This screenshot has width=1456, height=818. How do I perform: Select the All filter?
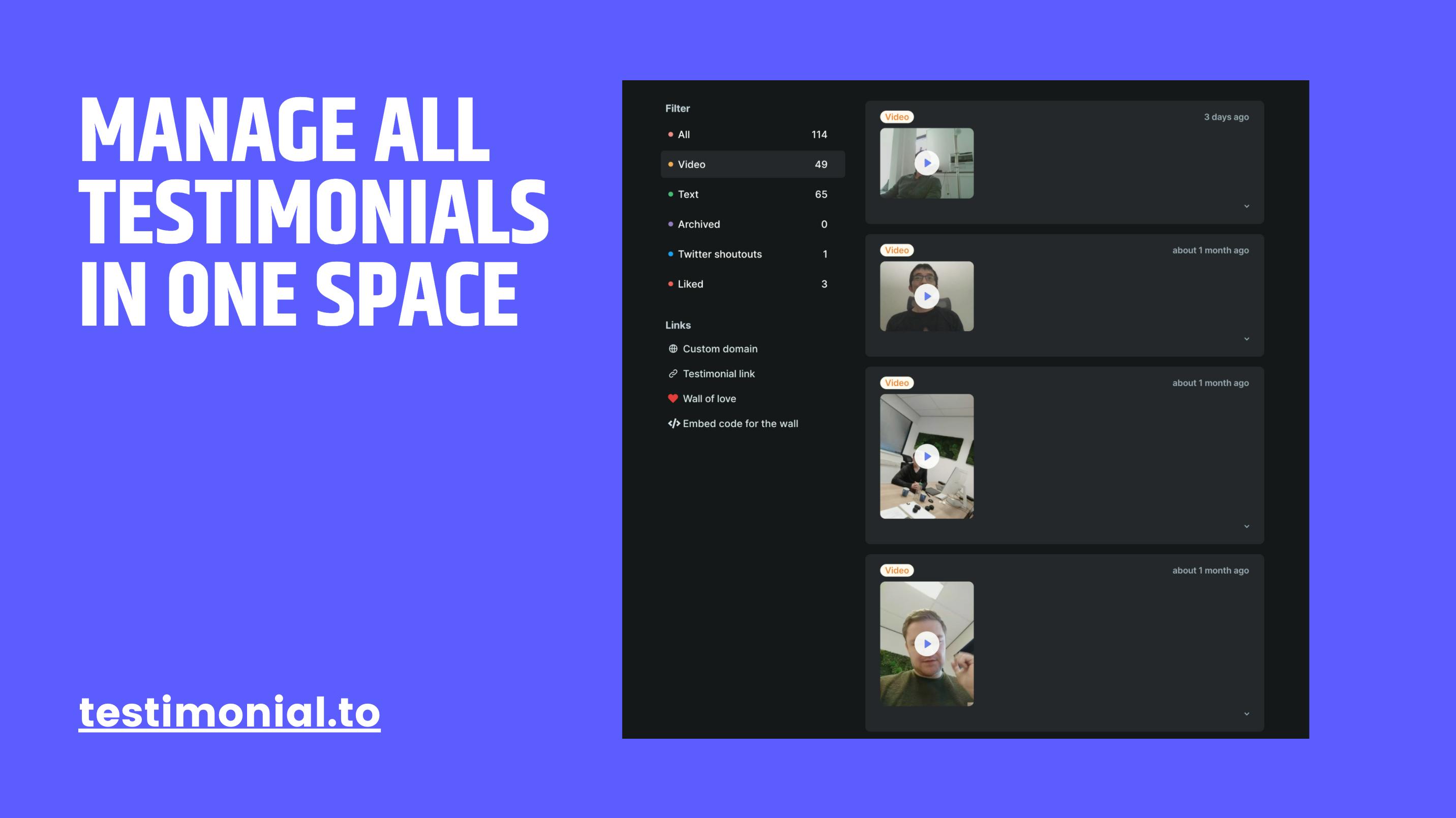(x=752, y=135)
